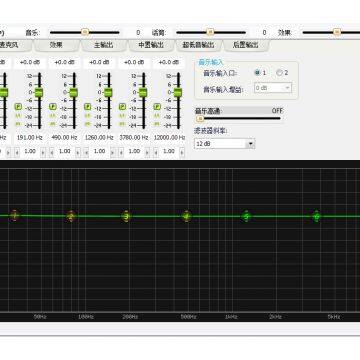
Task: Click the 490.00 Hz frequency field
Action: [64, 137]
